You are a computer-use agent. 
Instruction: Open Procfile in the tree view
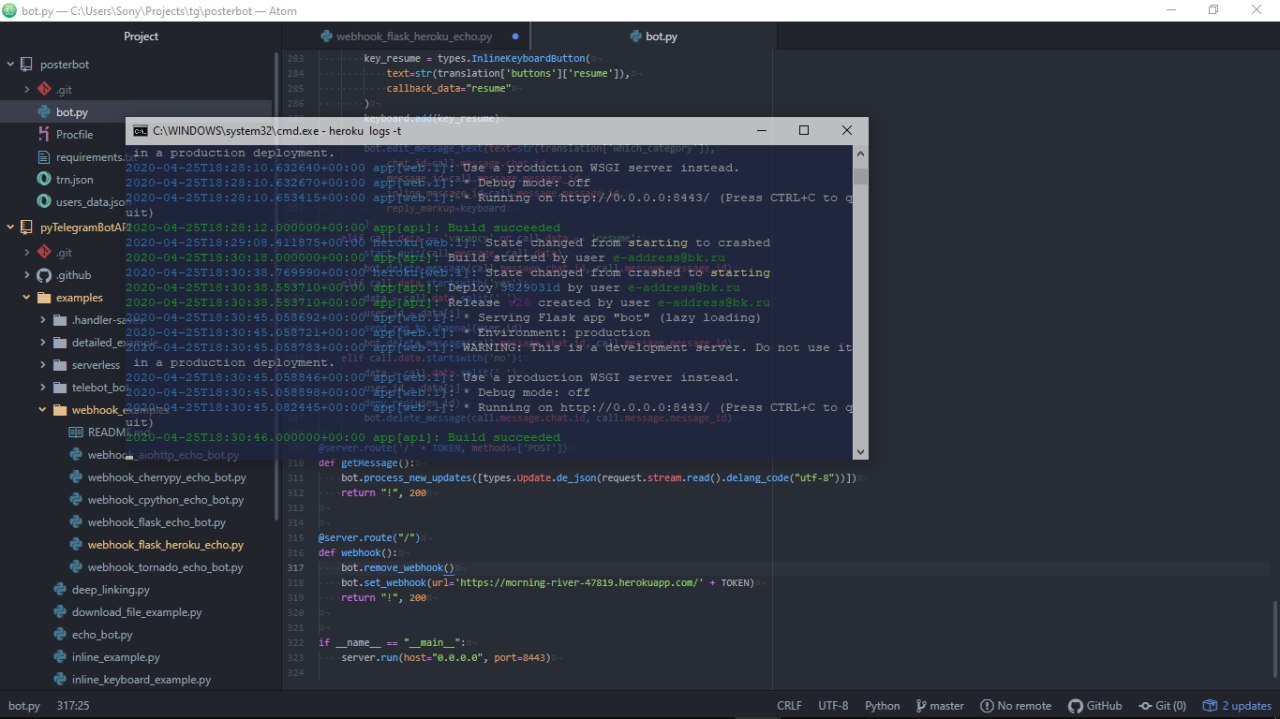74,134
